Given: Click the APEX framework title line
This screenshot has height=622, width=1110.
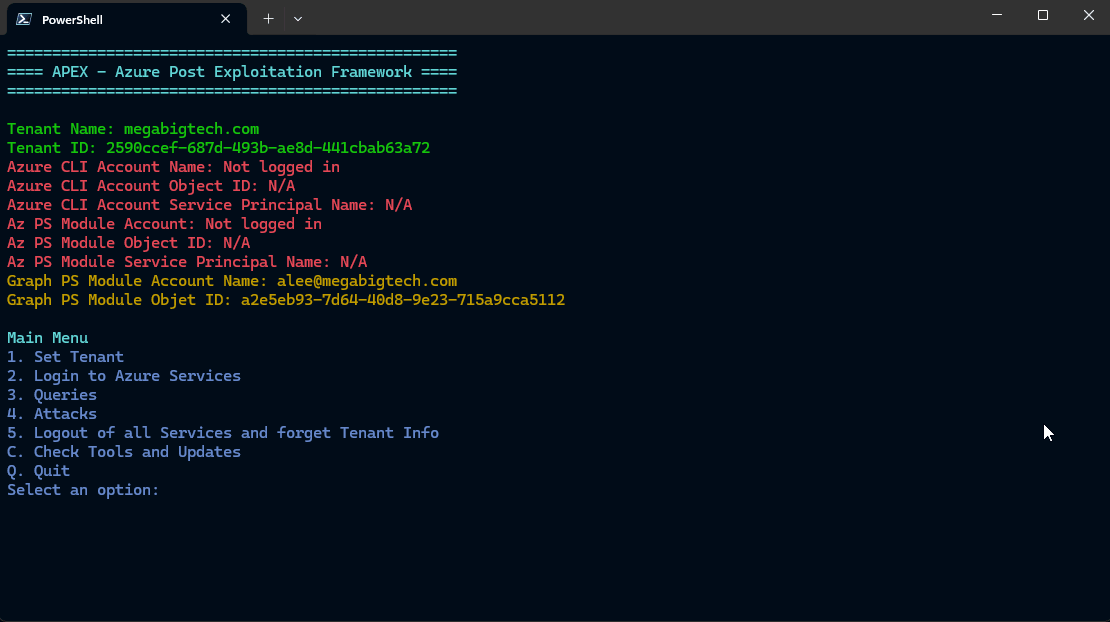Looking at the screenshot, I should tap(232, 72).
